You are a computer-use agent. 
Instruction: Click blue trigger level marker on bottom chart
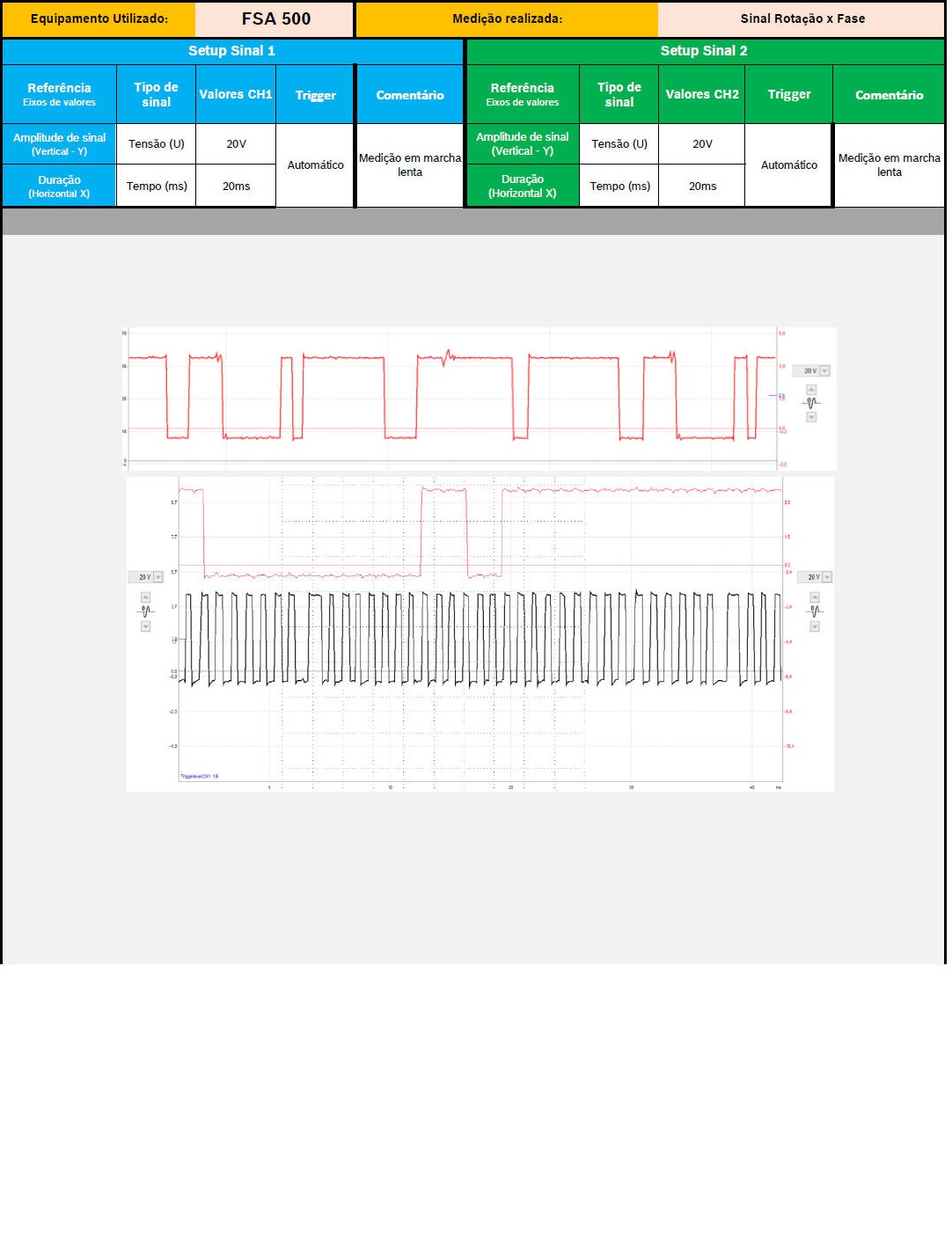click(174, 640)
